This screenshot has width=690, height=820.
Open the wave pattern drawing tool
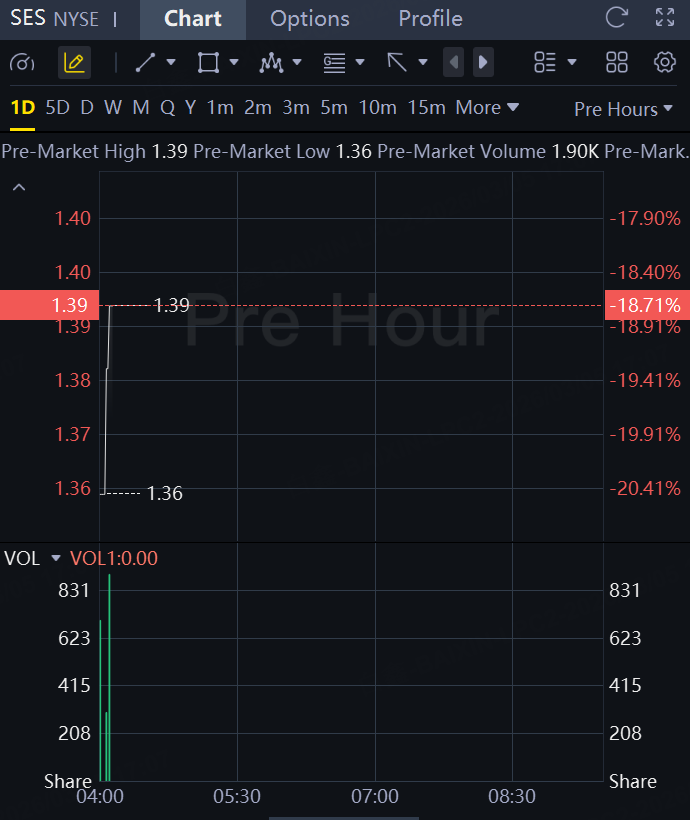(271, 63)
